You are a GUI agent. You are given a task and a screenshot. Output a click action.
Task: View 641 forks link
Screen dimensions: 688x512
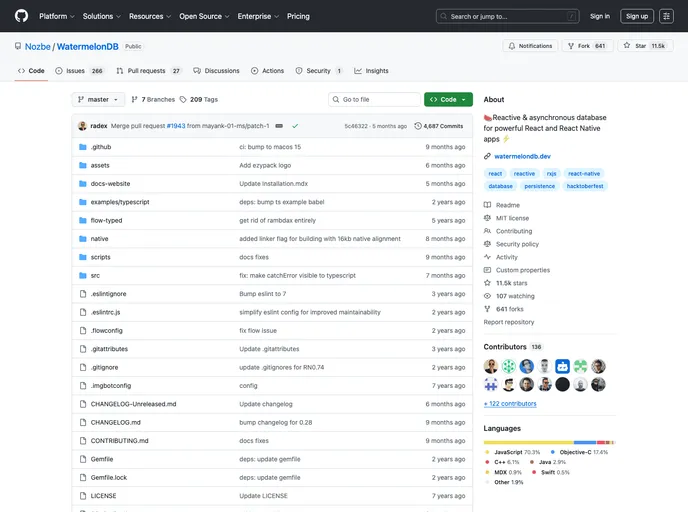[x=504, y=309]
